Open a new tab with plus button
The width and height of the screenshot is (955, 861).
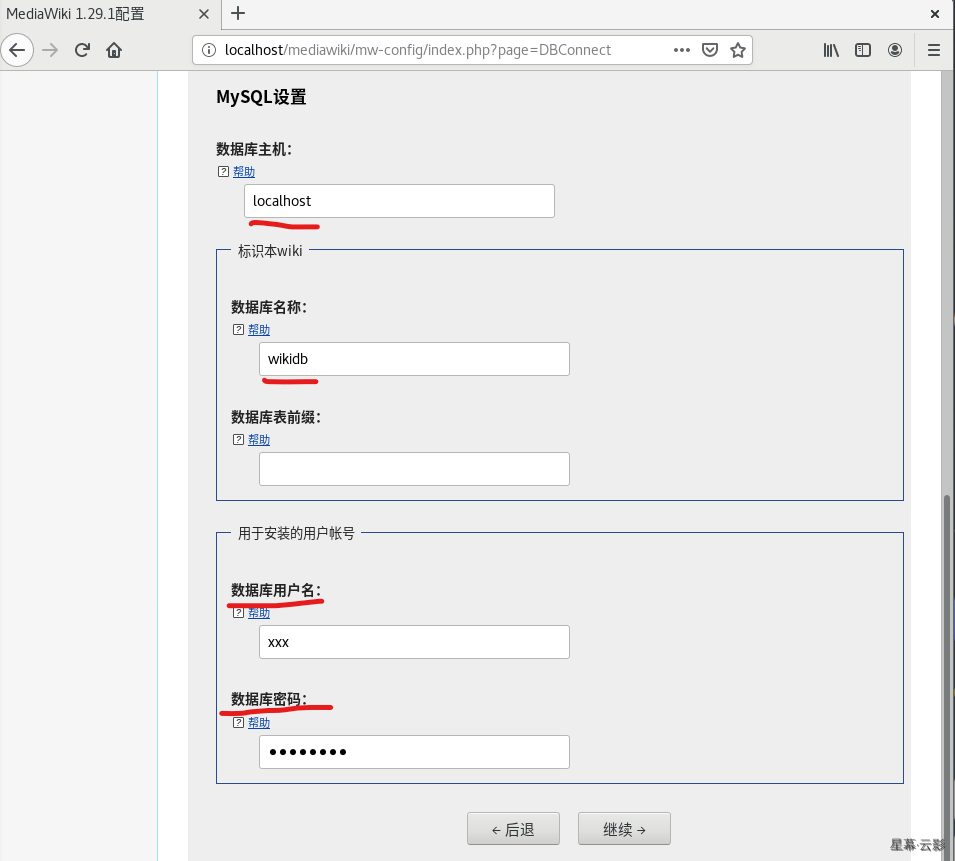238,13
